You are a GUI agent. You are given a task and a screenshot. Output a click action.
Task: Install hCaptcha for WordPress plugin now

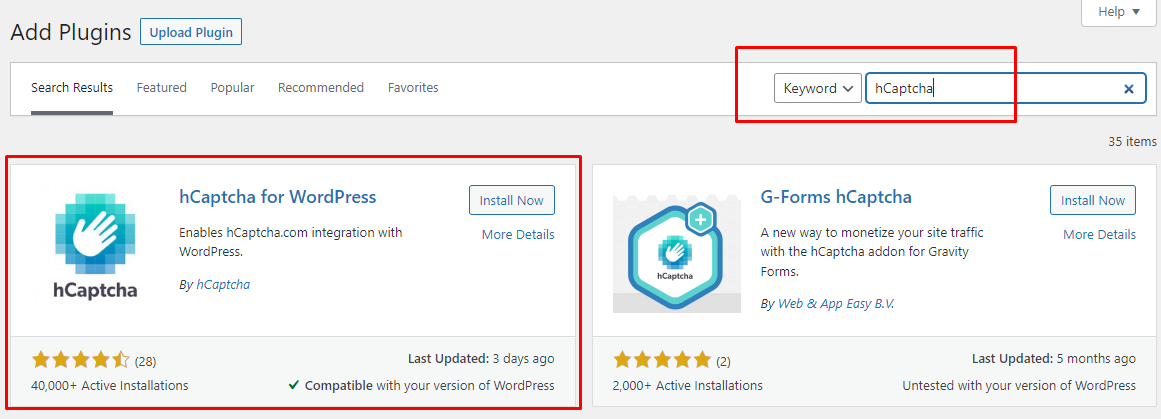coord(512,200)
